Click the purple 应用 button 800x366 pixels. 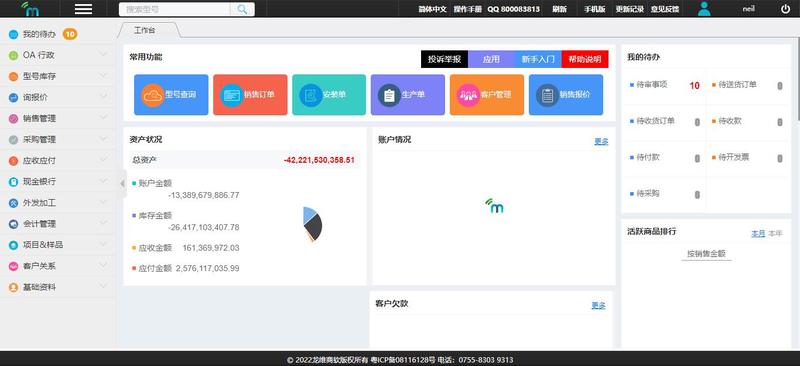click(491, 59)
